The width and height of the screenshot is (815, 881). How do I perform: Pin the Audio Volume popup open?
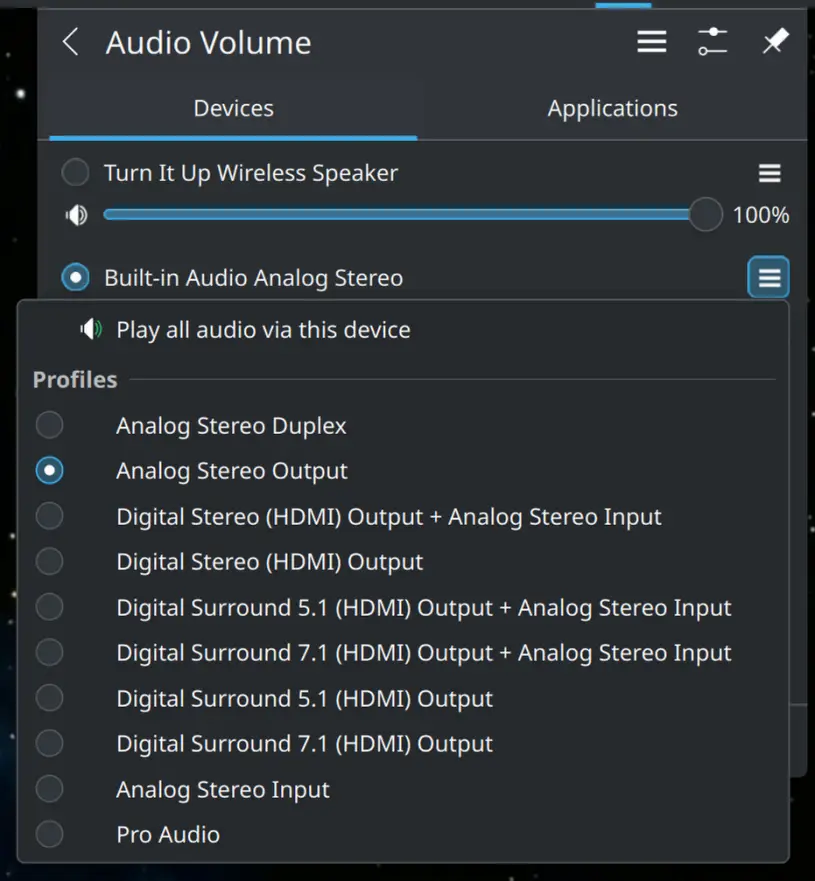coord(775,42)
